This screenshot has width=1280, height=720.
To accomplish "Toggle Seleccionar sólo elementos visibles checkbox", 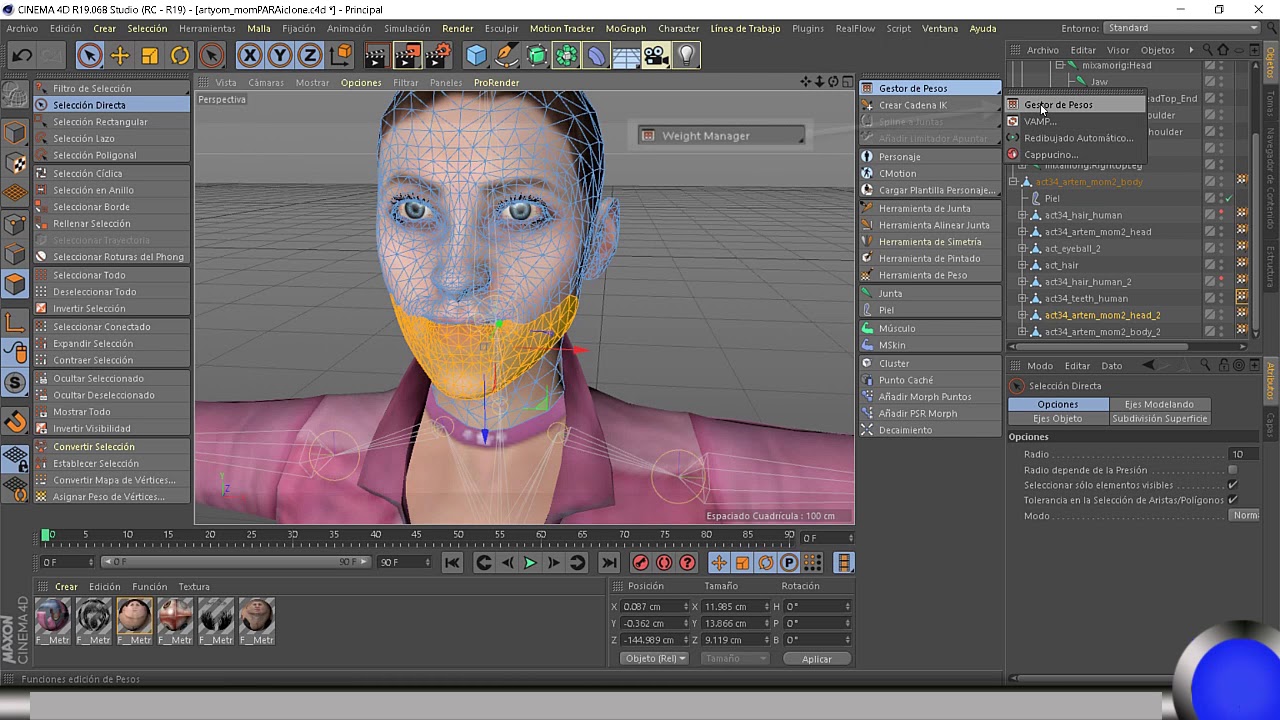I will click(x=1232, y=485).
